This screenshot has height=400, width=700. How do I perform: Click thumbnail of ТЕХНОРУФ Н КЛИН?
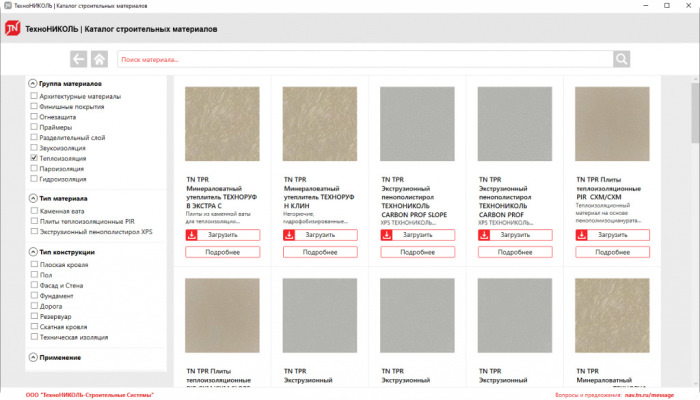tap(320, 124)
